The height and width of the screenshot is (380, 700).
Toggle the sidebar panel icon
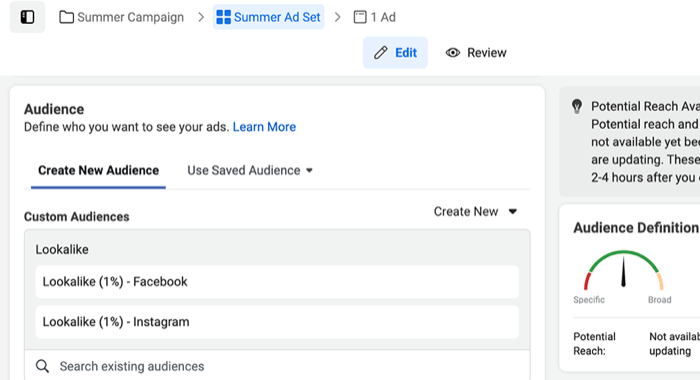(27, 17)
